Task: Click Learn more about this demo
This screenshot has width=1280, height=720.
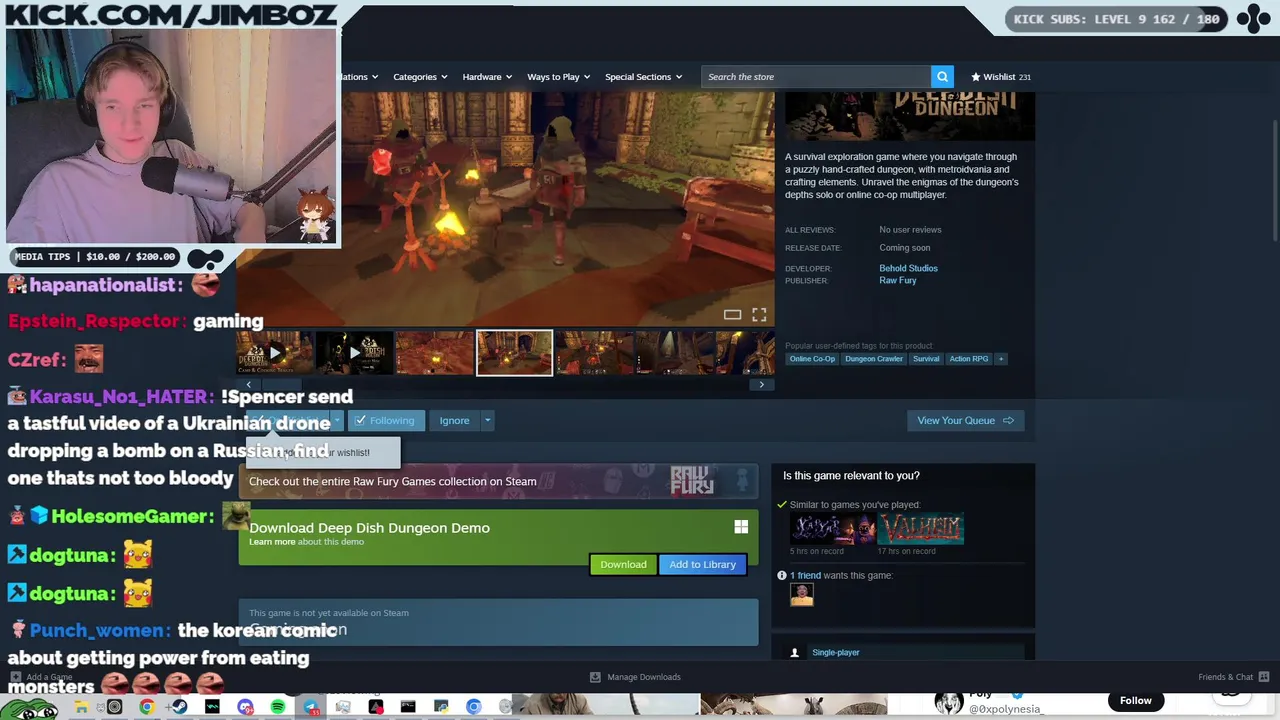Action: 272,542
